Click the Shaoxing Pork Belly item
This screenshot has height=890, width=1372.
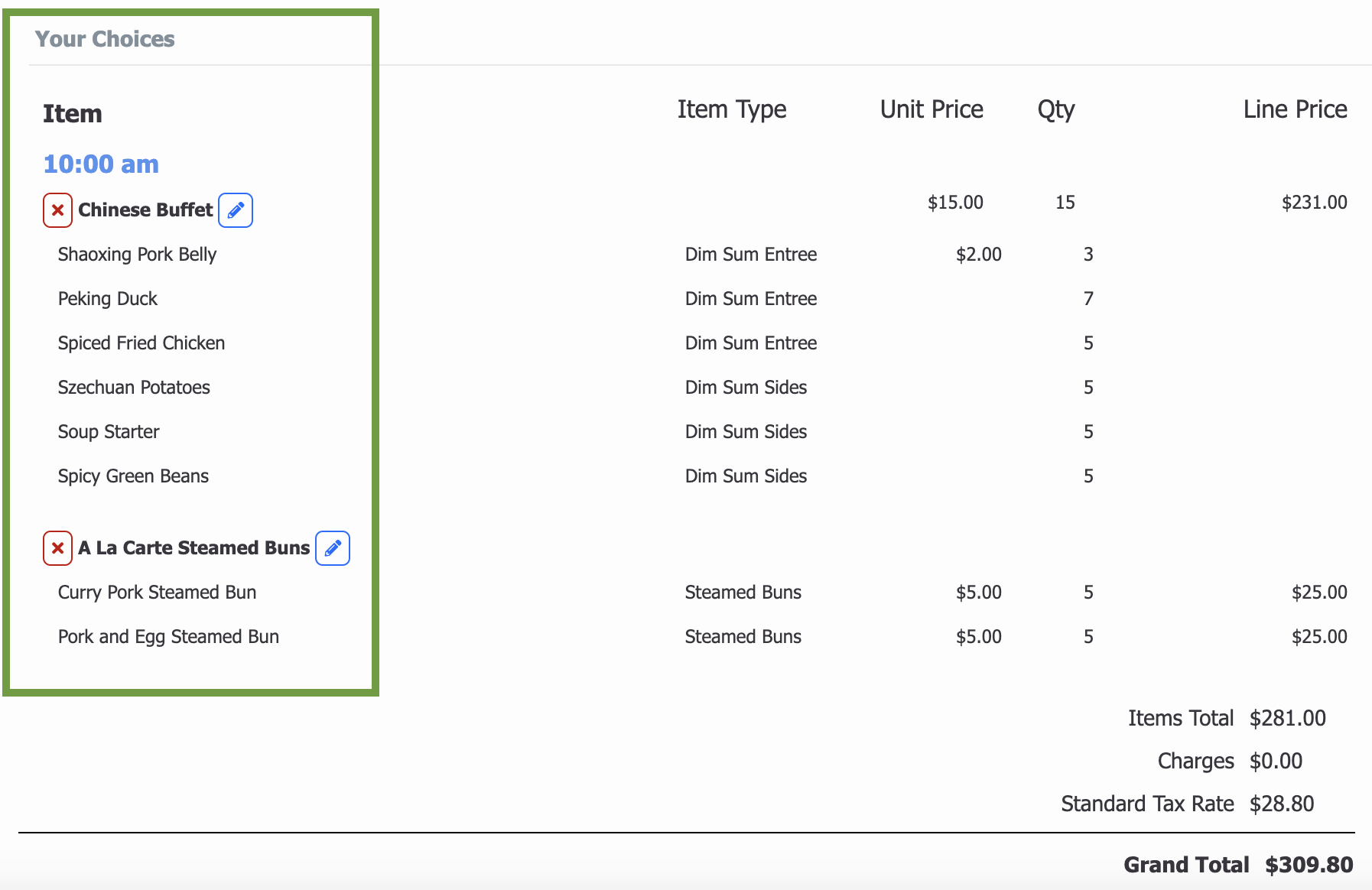[137, 255]
